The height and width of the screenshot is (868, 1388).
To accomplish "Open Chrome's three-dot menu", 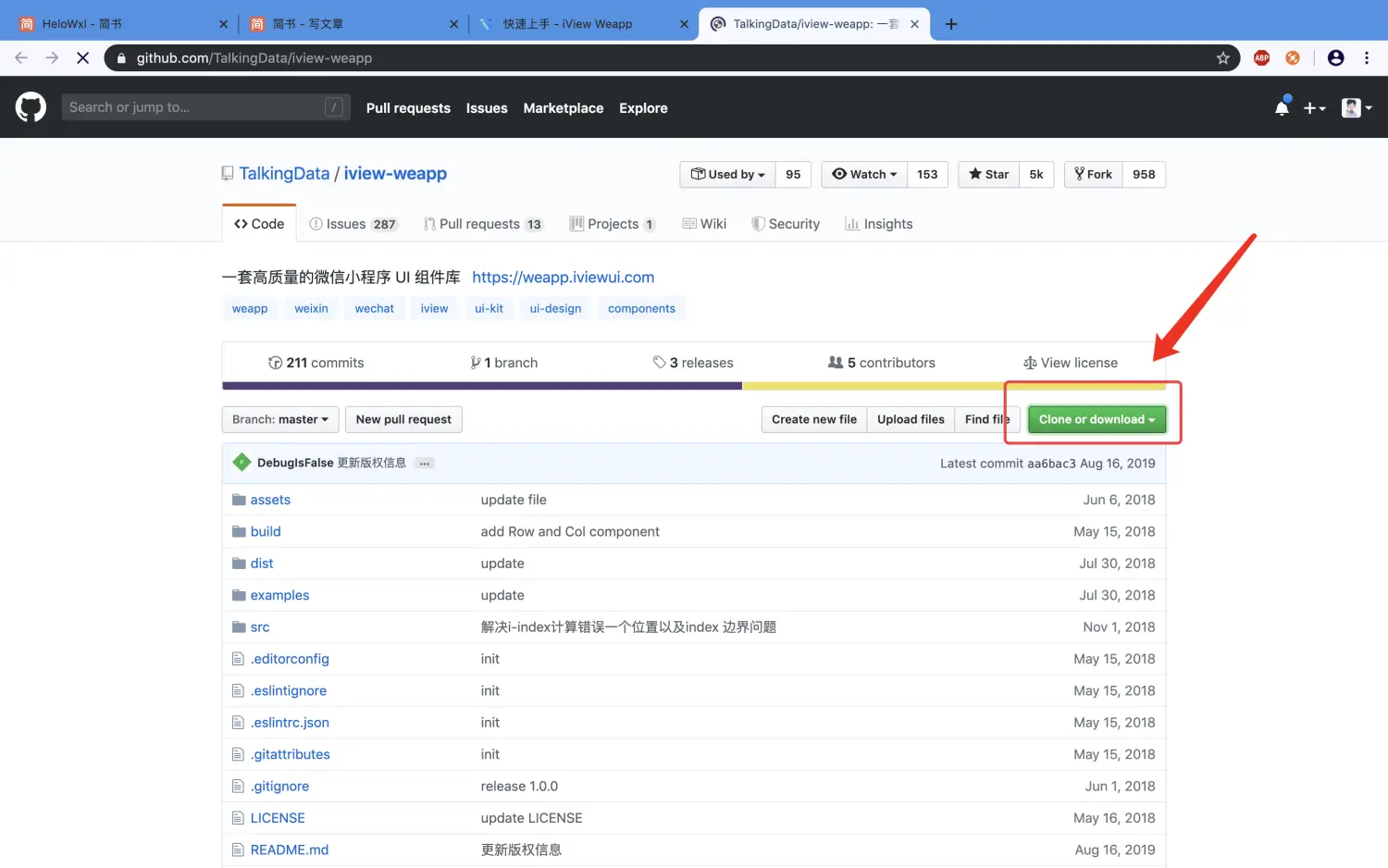I will (1367, 58).
